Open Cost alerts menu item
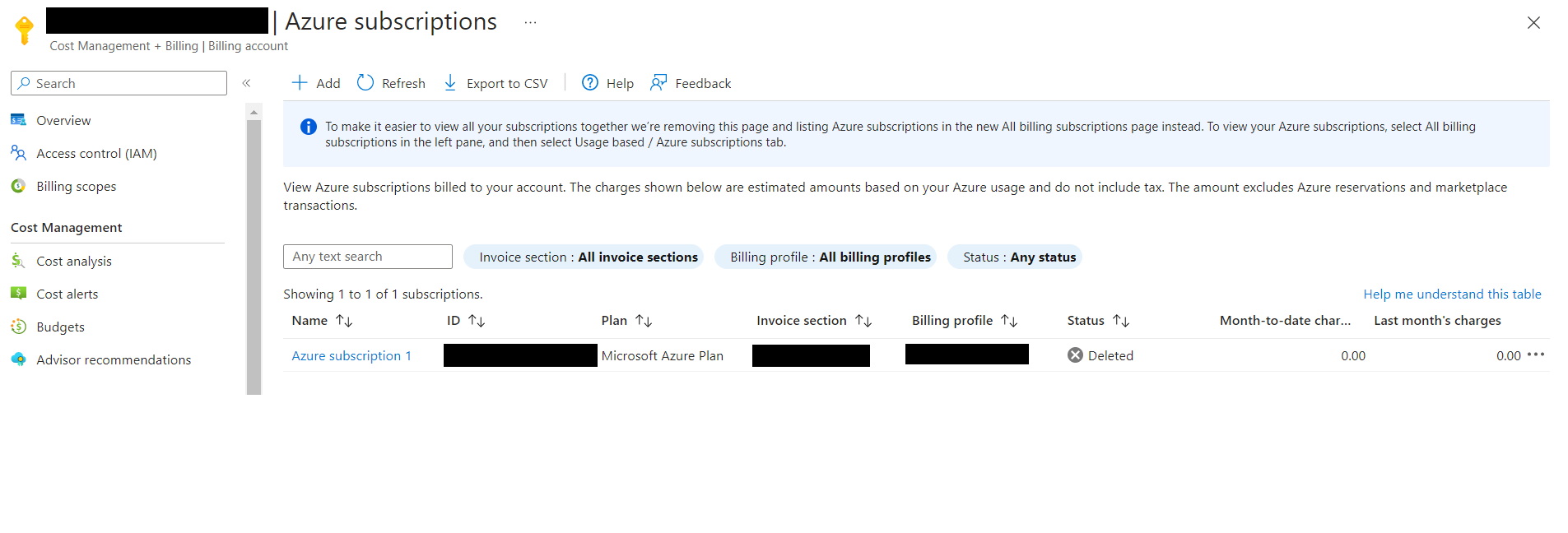 [67, 294]
